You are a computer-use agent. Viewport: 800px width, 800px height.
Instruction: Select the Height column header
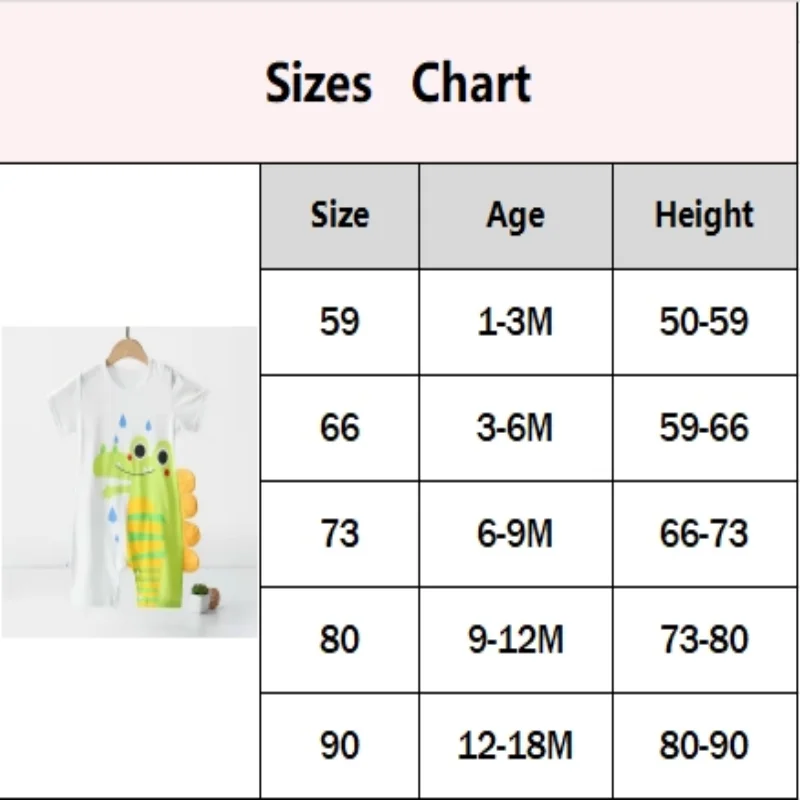pos(704,216)
